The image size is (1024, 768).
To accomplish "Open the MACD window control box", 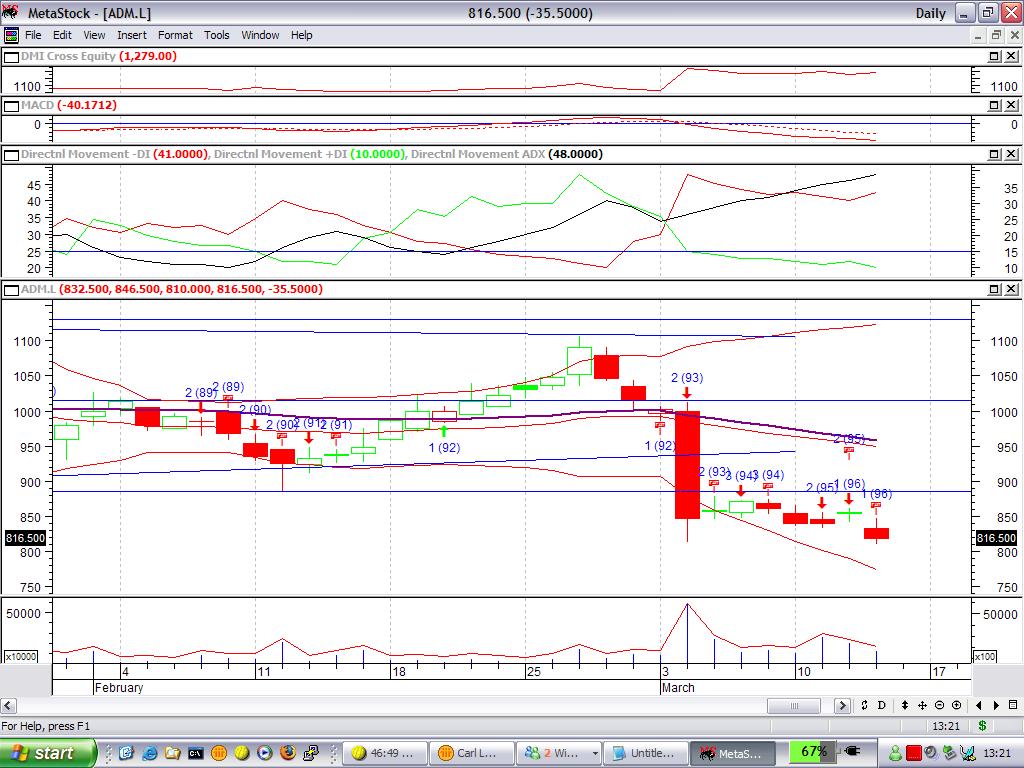I will coord(11,106).
